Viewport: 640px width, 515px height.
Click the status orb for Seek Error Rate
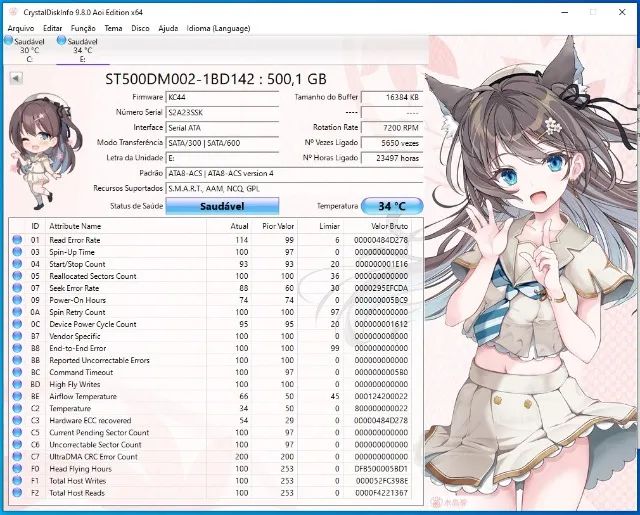(17, 288)
